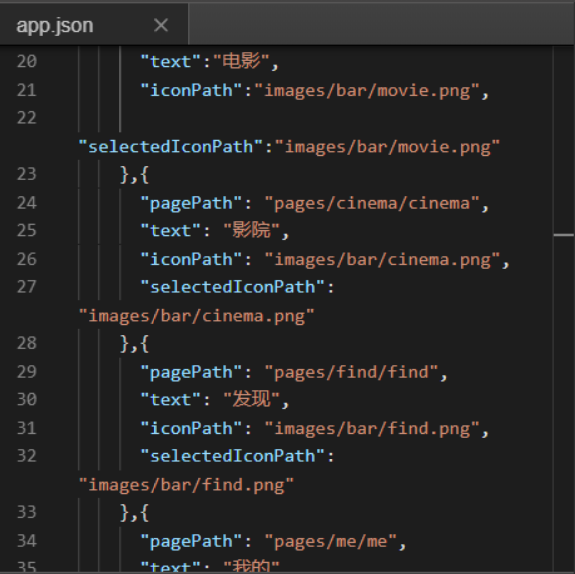Click the "images/bar/movie.png" selectedIconPath value
This screenshot has width=575, height=574.
[387, 147]
